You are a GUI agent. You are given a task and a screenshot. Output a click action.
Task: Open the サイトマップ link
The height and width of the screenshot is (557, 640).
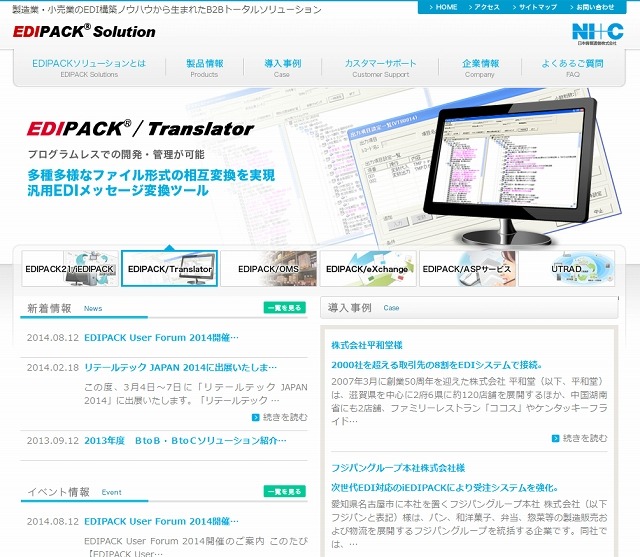pos(534,7)
